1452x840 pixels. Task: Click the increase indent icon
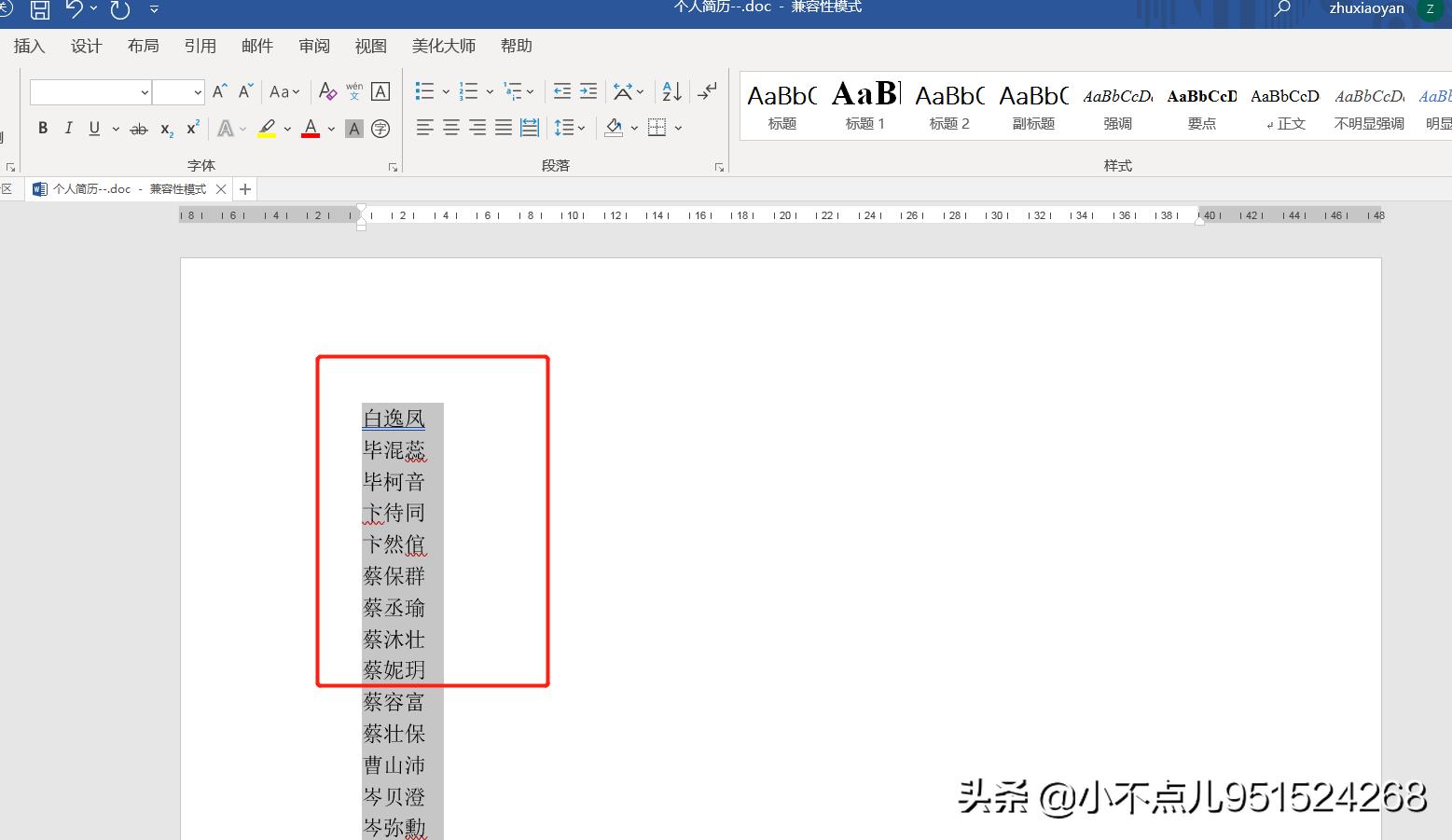coord(588,90)
